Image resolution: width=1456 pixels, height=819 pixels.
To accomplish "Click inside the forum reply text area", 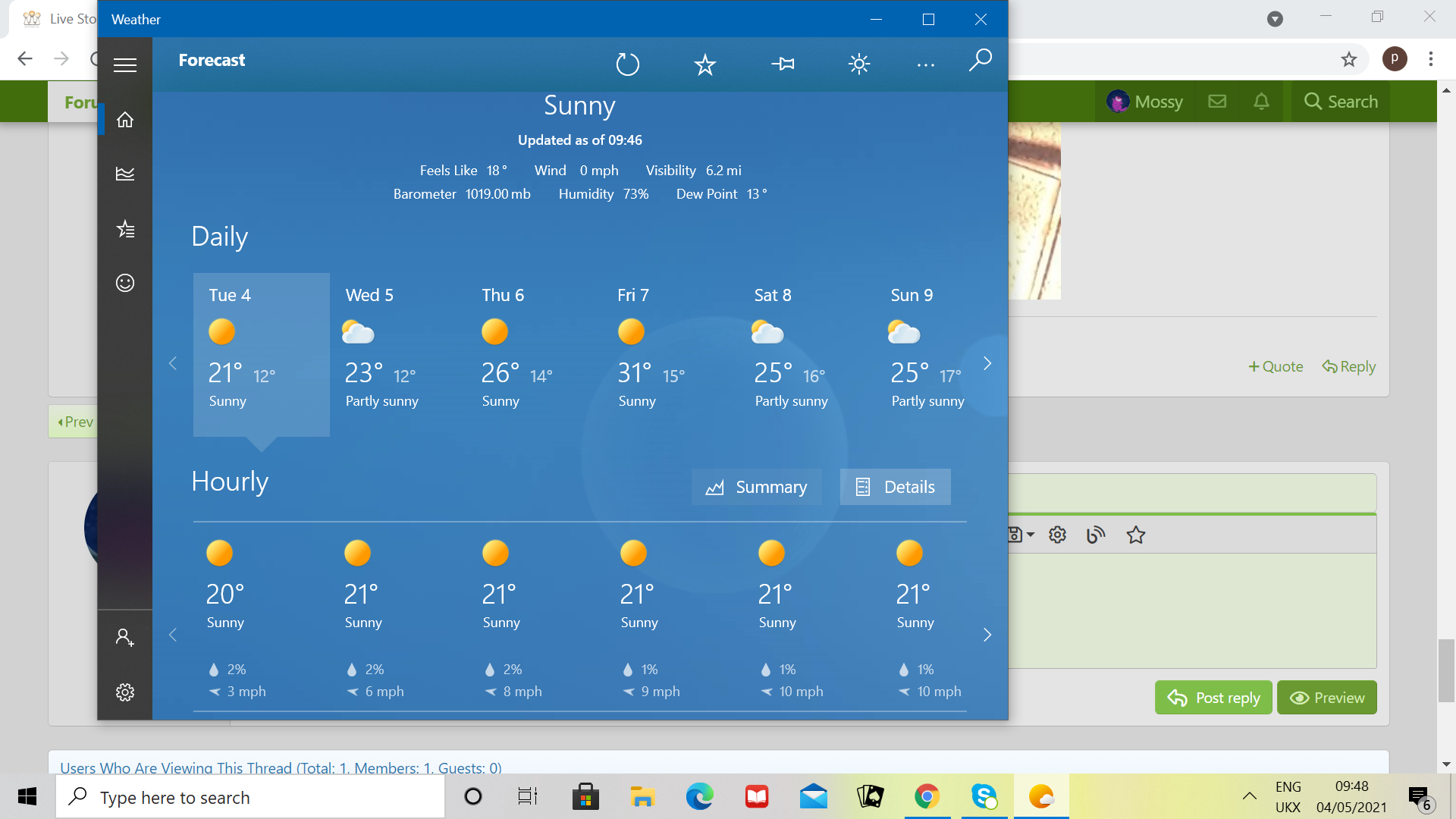I will pyautogui.click(x=1192, y=611).
